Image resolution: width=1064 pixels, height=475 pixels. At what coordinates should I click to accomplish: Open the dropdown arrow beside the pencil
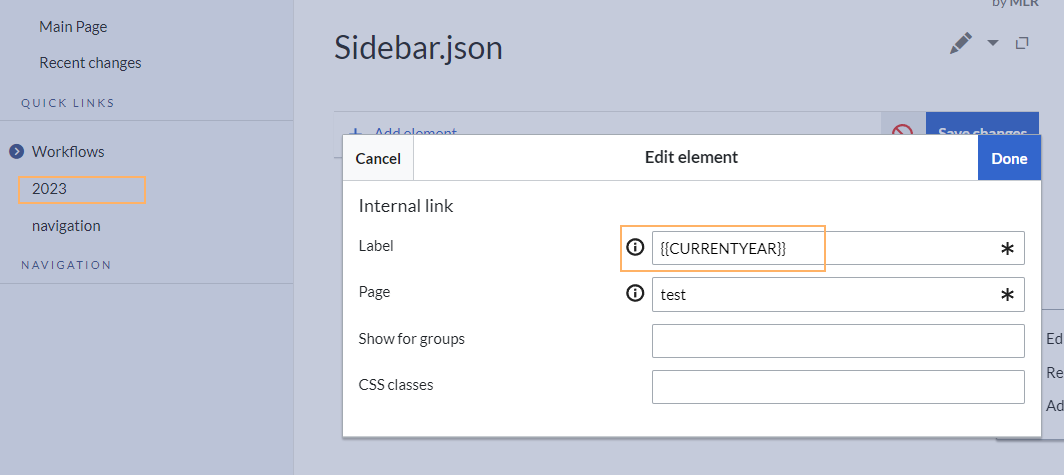993,43
